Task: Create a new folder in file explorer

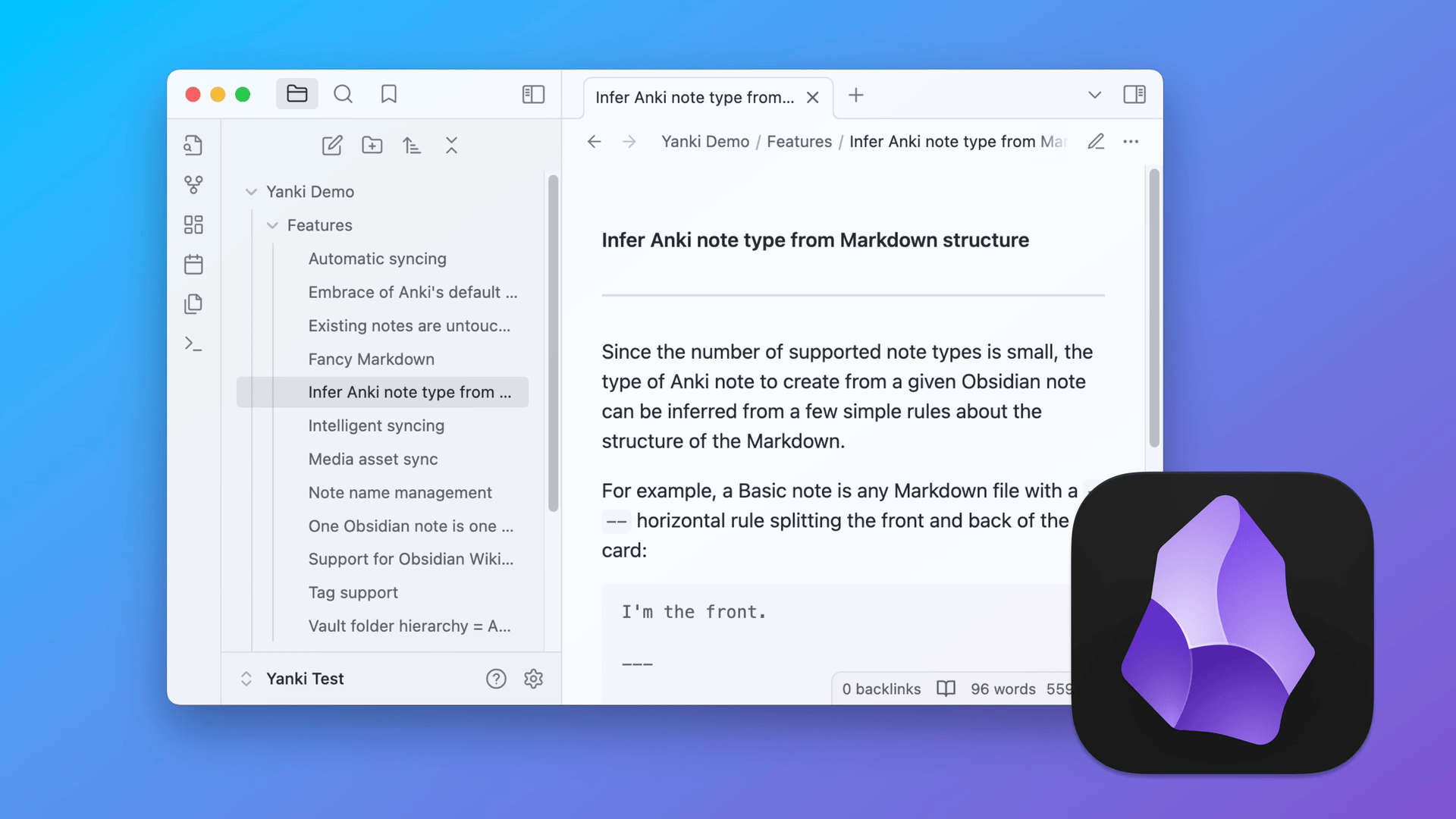Action: point(372,145)
